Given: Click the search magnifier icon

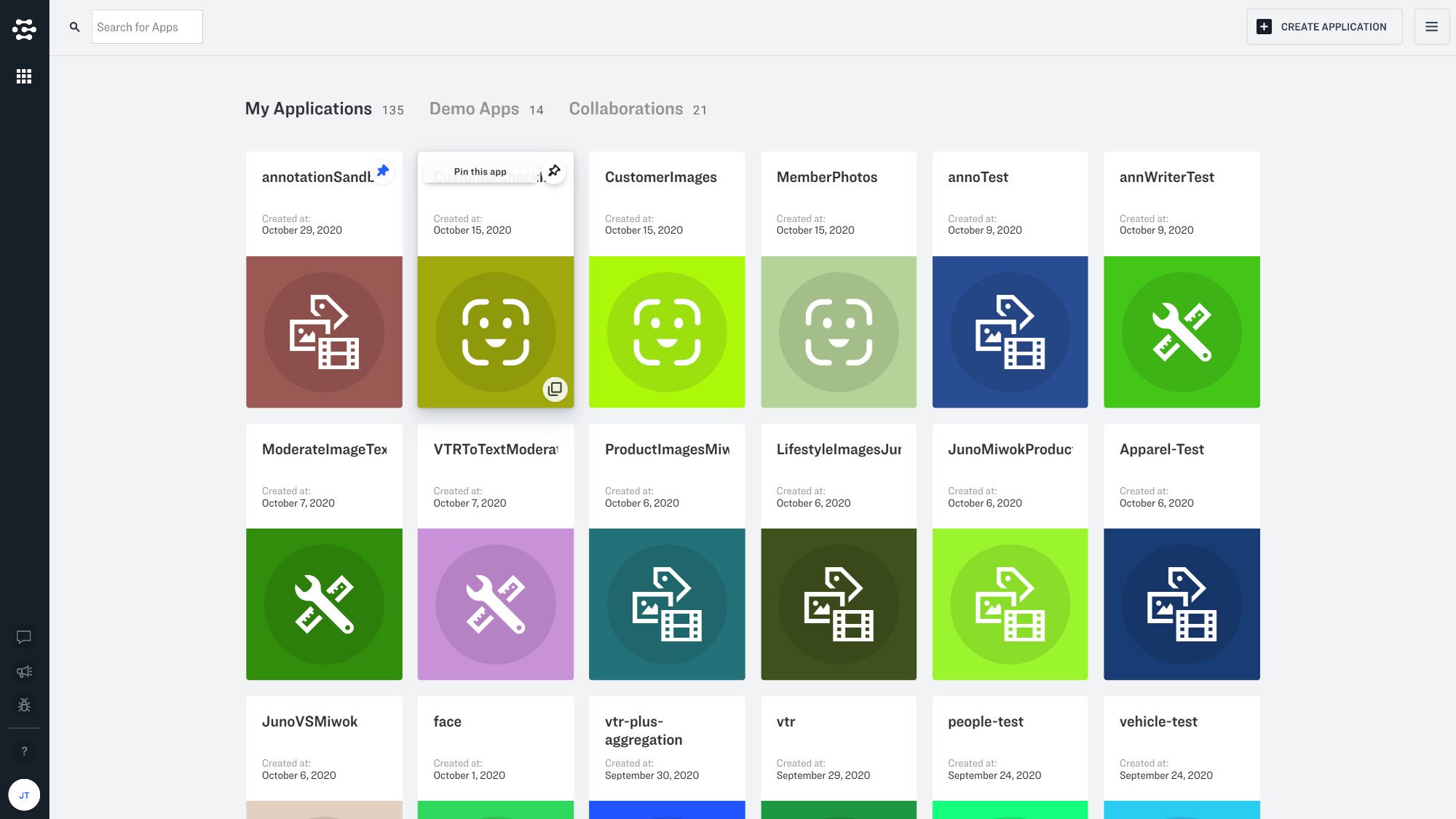Looking at the screenshot, I should coord(74,27).
